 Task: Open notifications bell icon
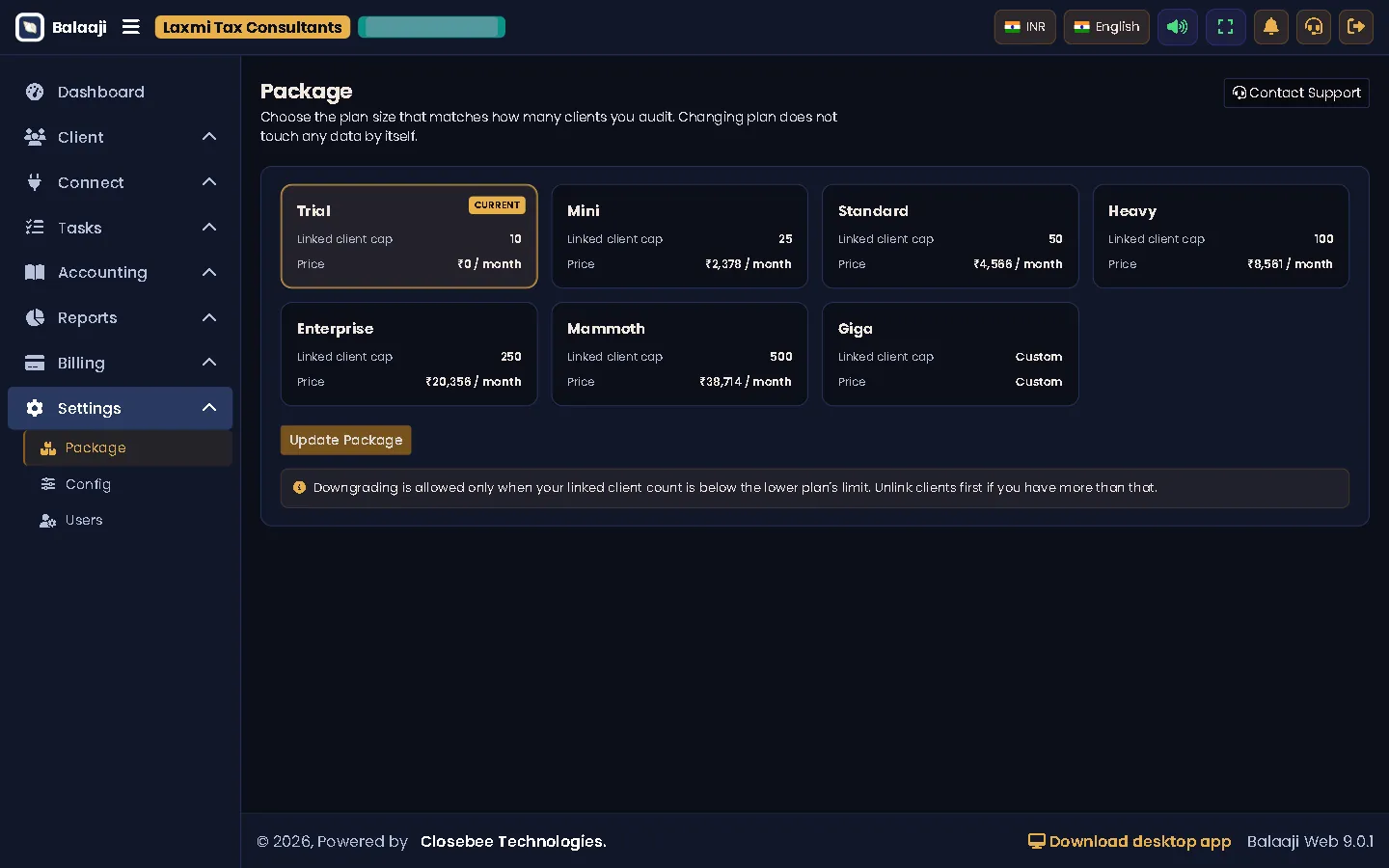point(1271,27)
